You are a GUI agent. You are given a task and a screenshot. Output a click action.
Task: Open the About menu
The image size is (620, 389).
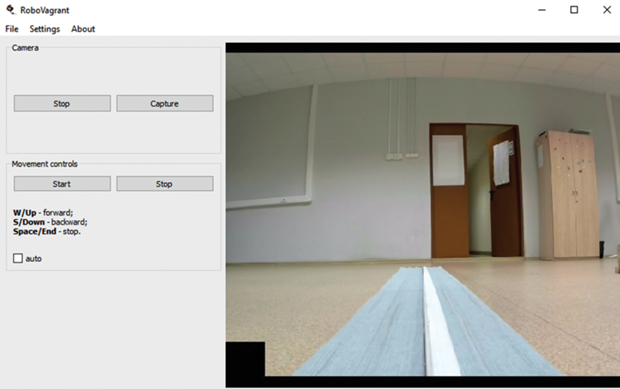[x=83, y=29]
